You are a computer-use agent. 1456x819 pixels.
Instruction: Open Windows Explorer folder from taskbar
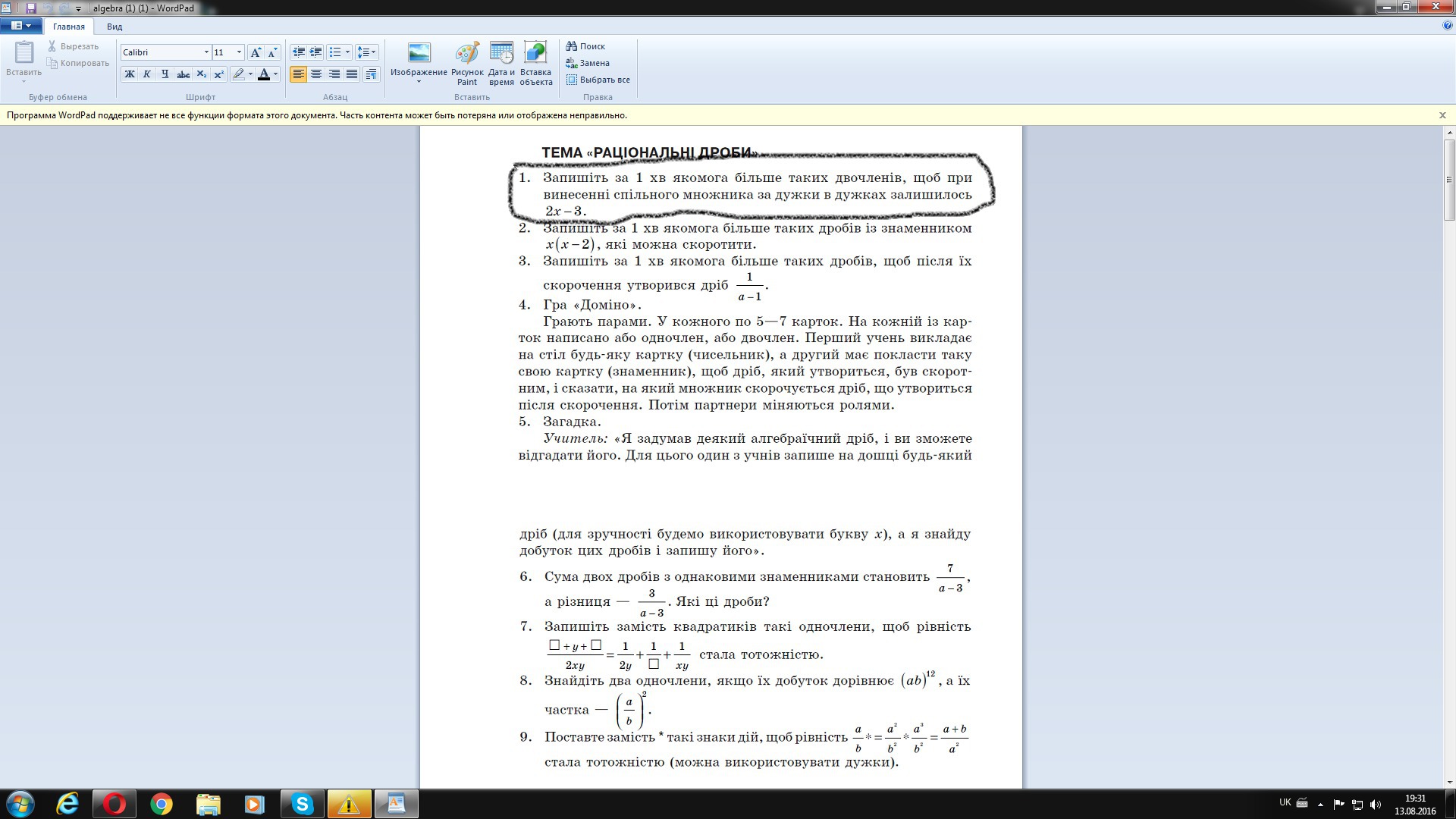(208, 804)
